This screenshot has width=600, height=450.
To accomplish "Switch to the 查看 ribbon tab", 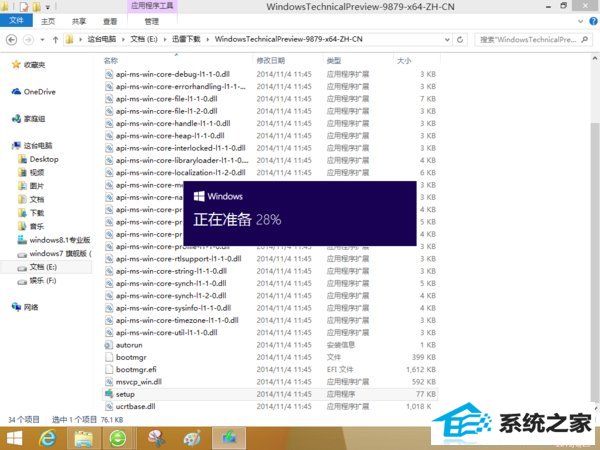I will coord(110,21).
